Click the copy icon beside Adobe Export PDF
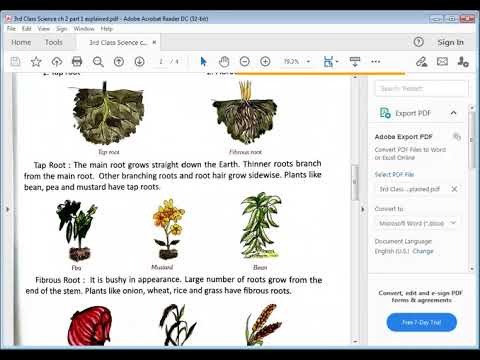Screen dimensions: 480x360 [x=457, y=136]
